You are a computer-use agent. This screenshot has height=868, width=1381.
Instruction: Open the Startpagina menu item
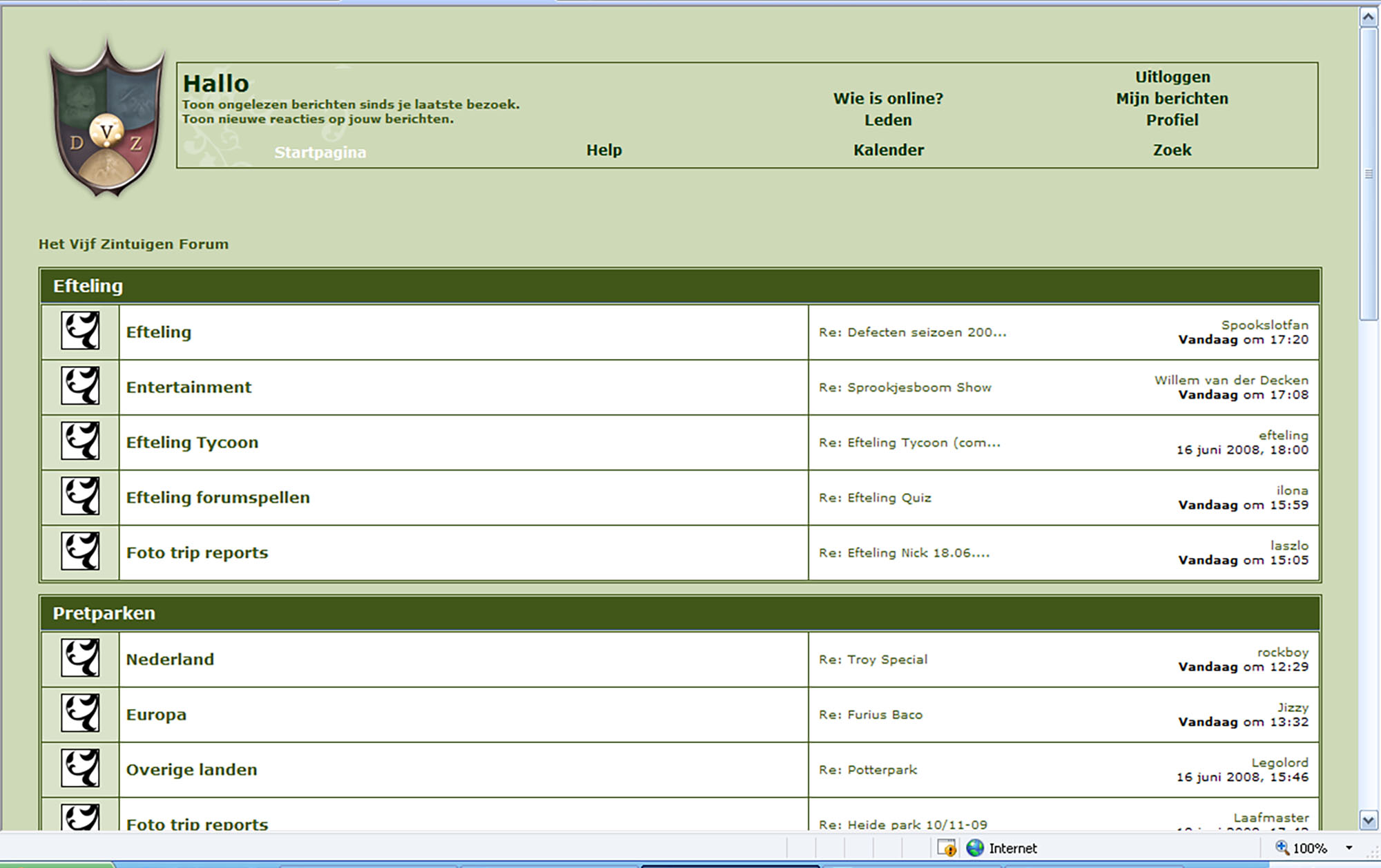pyautogui.click(x=320, y=153)
